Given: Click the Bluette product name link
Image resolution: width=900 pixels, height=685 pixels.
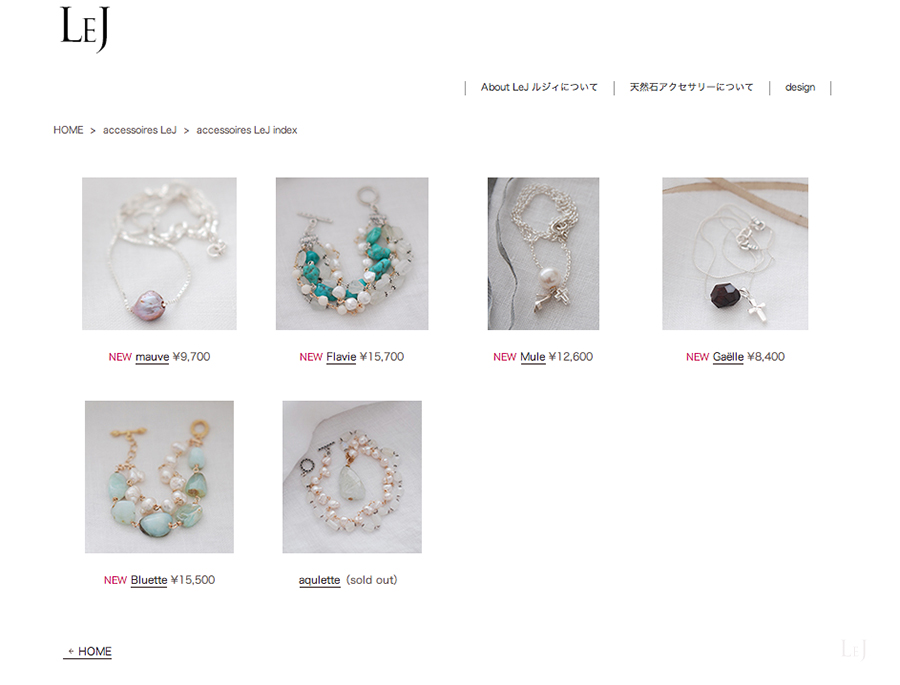Looking at the screenshot, I should coord(149,580).
